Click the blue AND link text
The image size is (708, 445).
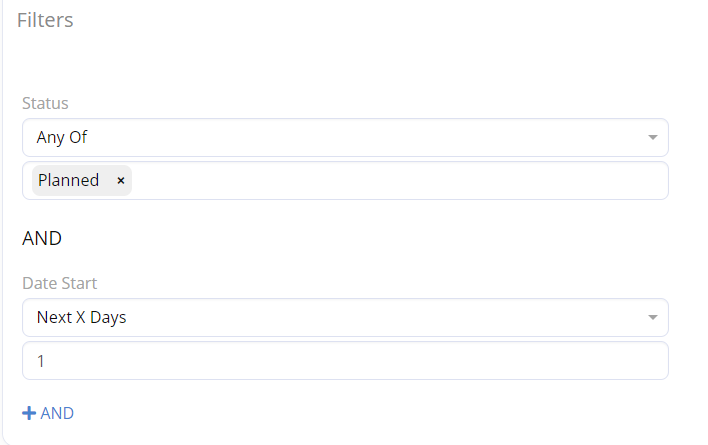(57, 413)
